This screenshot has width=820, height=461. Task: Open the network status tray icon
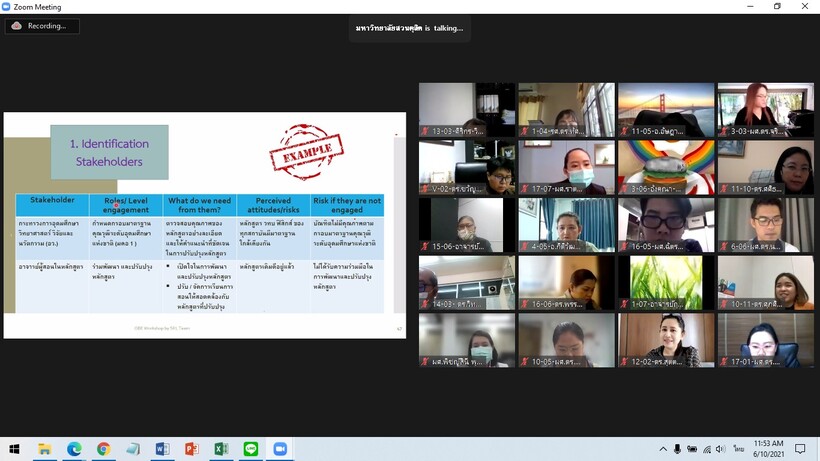[707, 449]
